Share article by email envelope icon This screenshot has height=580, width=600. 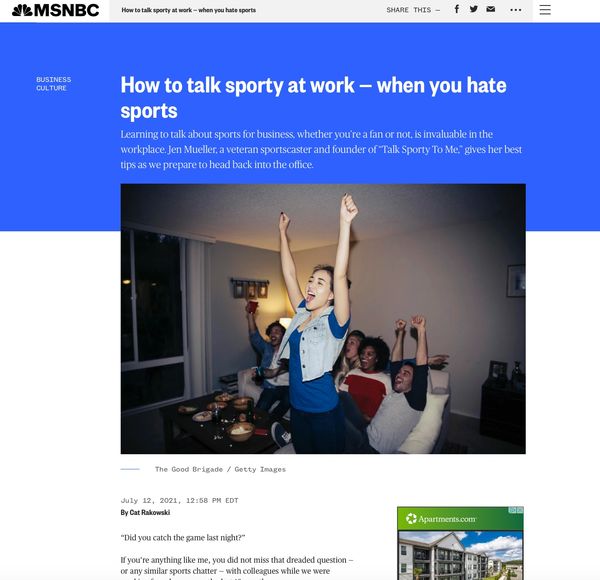(x=491, y=9)
